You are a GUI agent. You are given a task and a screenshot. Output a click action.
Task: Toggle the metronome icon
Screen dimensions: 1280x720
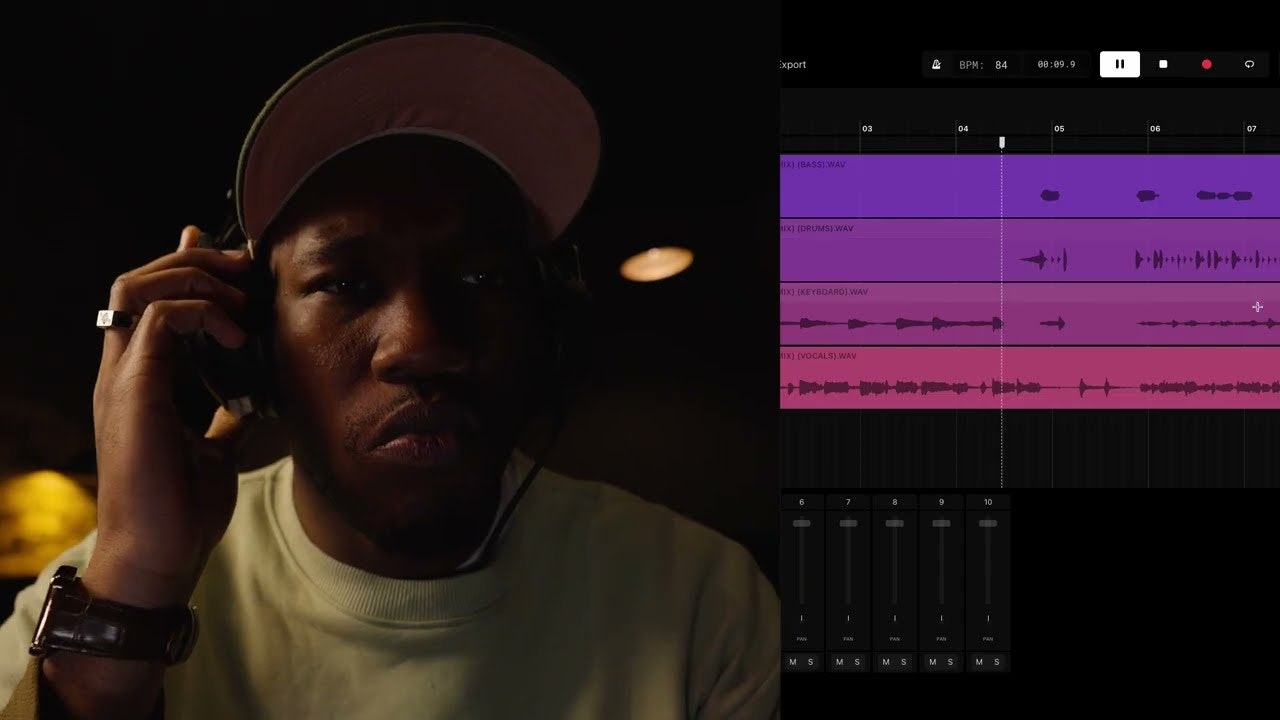[x=936, y=64]
